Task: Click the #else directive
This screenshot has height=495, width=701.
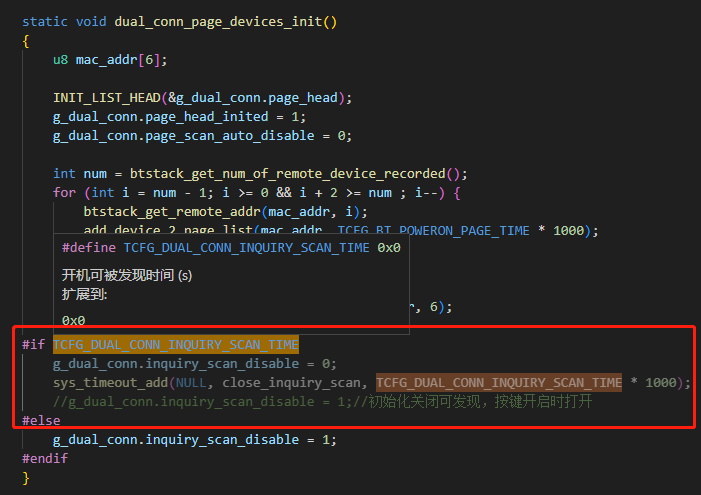Action: click(41, 421)
